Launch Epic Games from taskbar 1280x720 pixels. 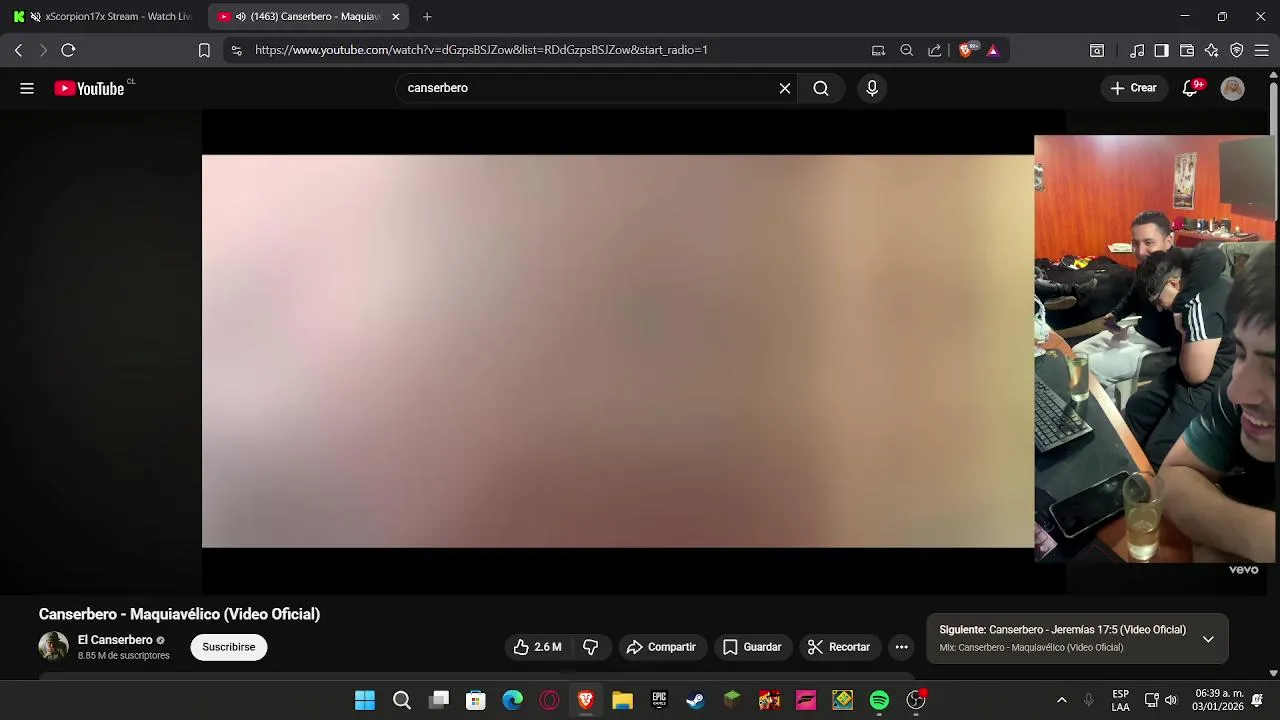point(659,700)
